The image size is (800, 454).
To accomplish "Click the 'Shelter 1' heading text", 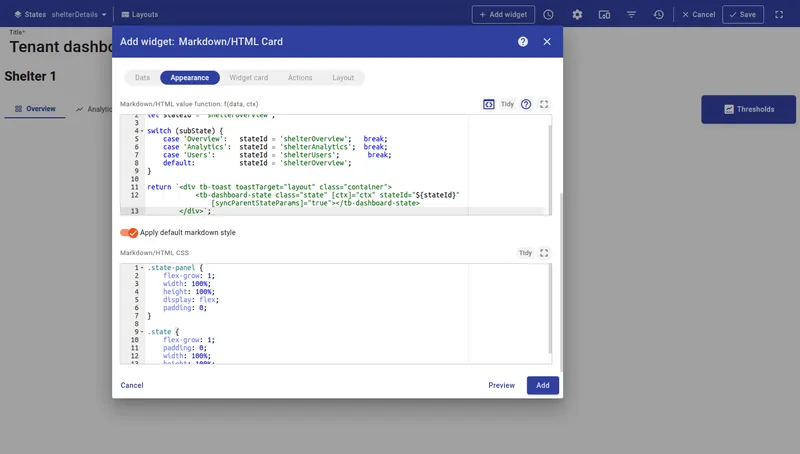I will (31, 76).
